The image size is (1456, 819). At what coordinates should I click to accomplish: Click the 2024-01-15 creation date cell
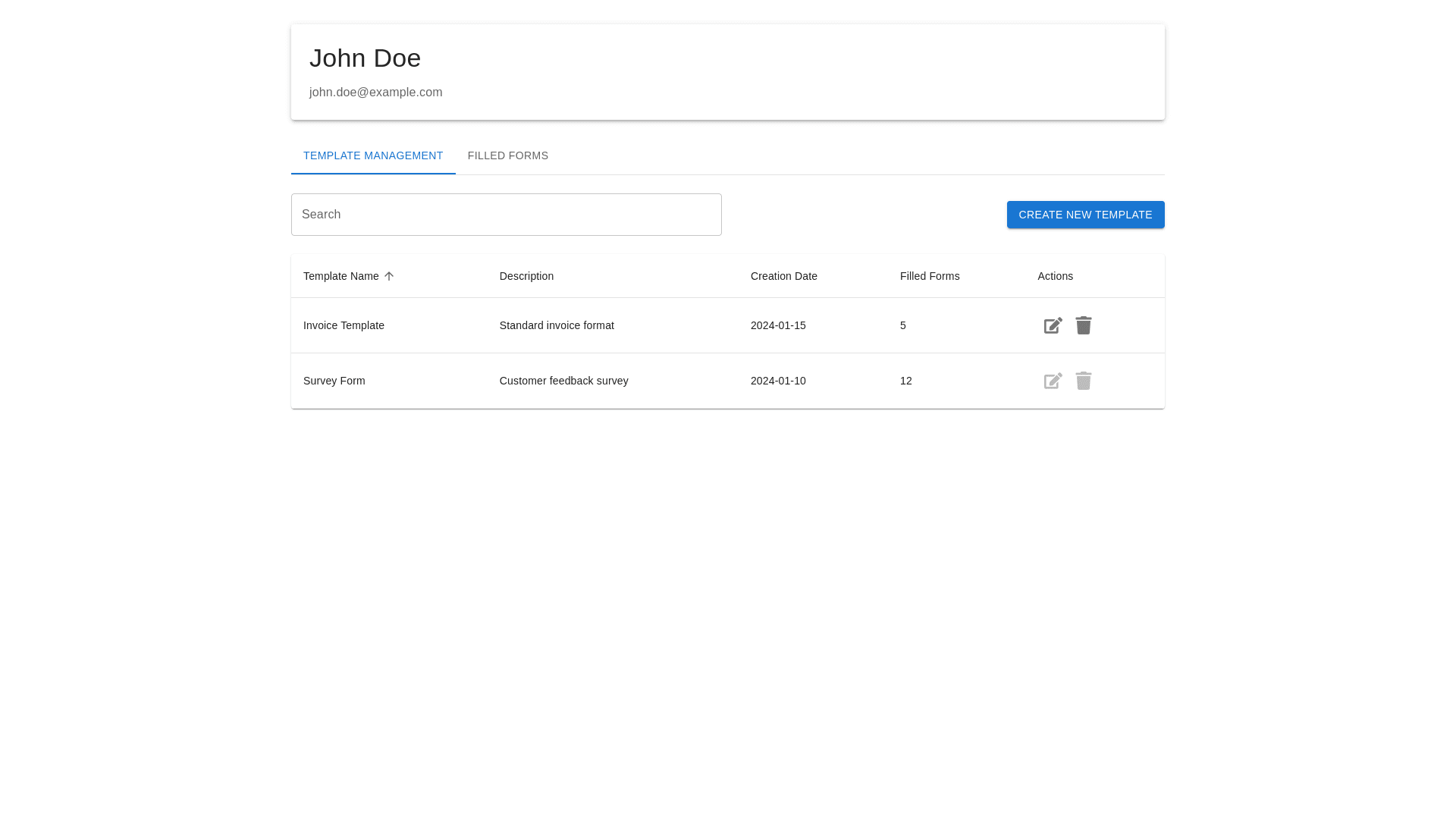[x=778, y=325]
